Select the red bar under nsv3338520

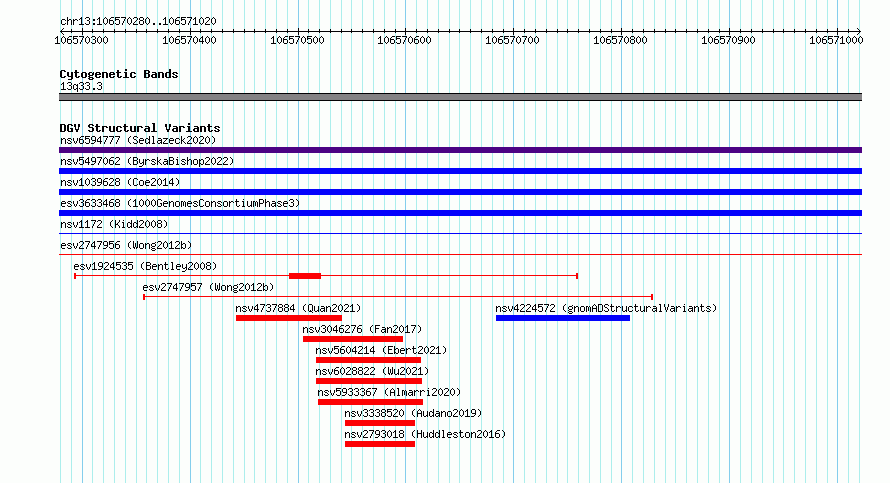[380, 423]
